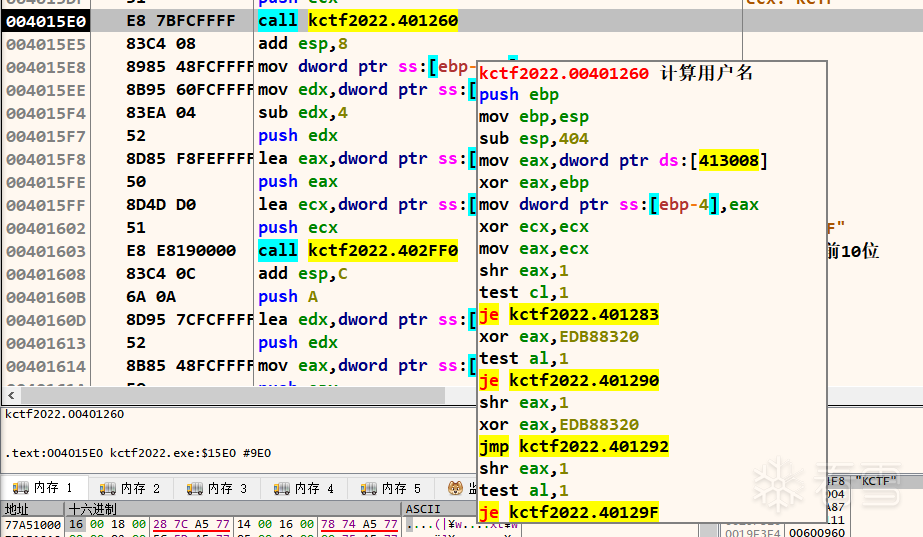Click the underlined 28 7C A5 77 bytes
923x537 pixels.
(191, 524)
